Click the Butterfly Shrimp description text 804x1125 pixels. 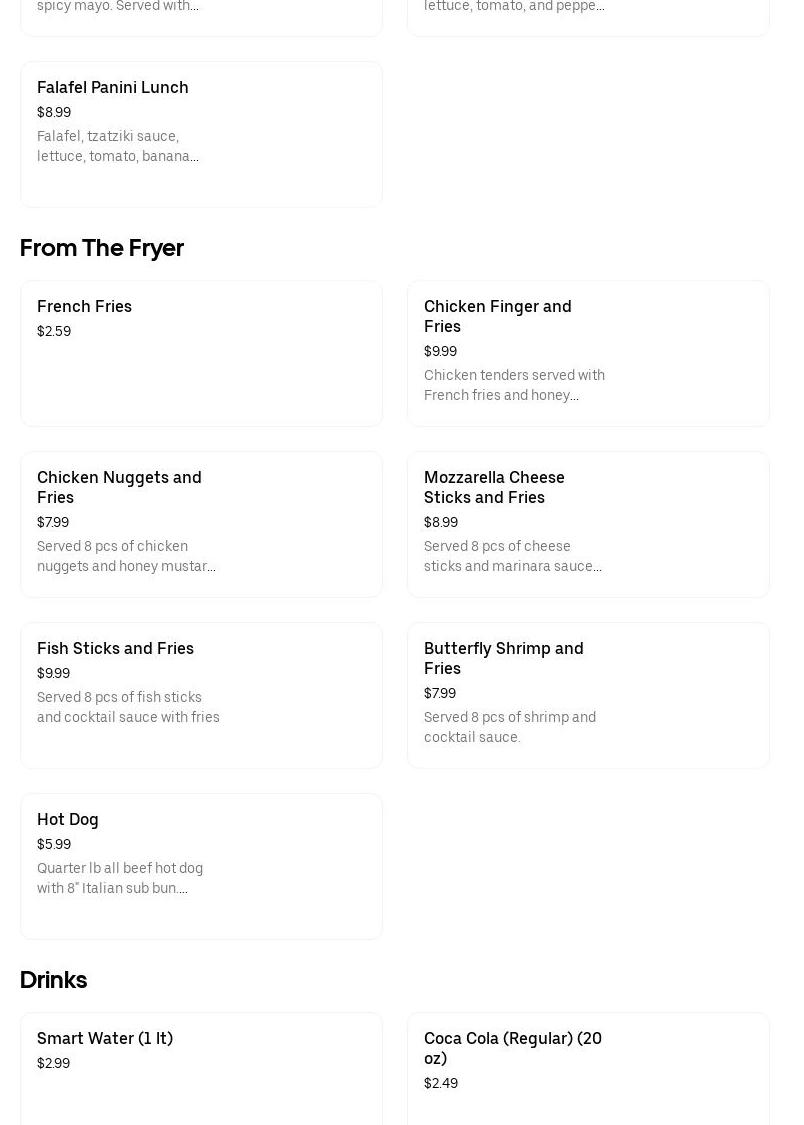pyautogui.click(x=509, y=727)
